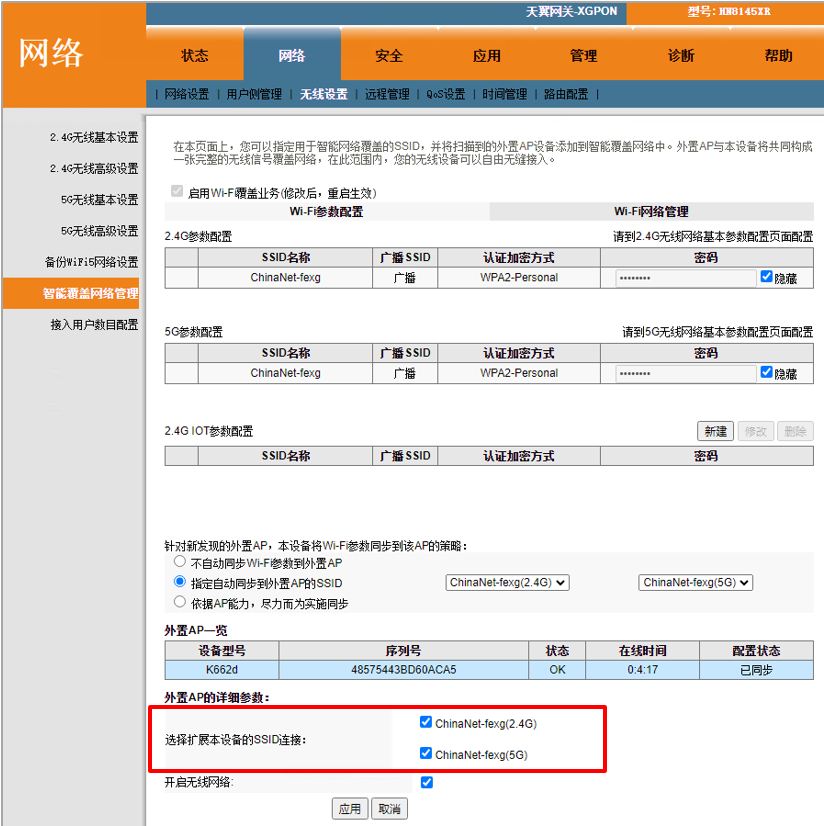The image size is (824, 826).
Task: Switch to the 安全 tab
Action: [389, 56]
